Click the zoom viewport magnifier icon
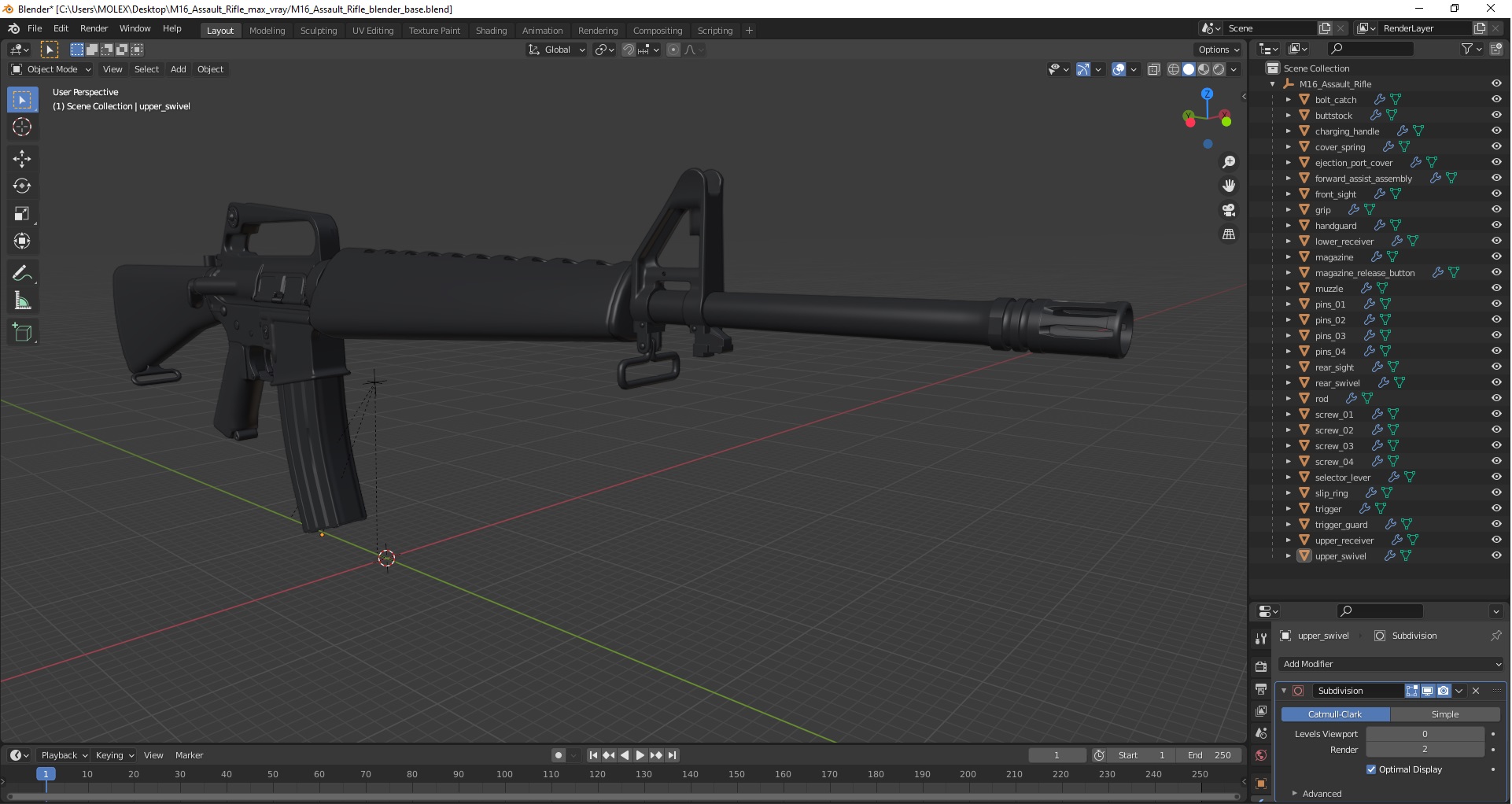This screenshot has height=804, width=1512. coord(1229,162)
